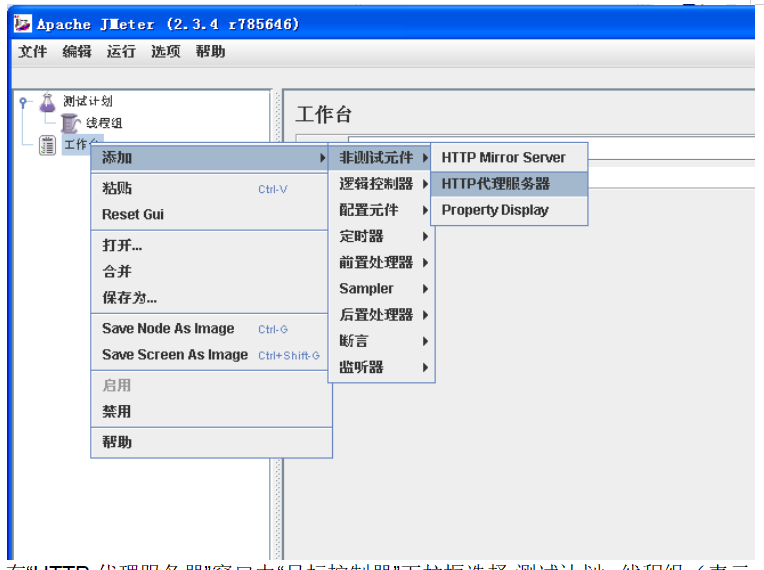Open the 运行 menu
Image resolution: width=764 pixels, height=570 pixels.
point(121,51)
